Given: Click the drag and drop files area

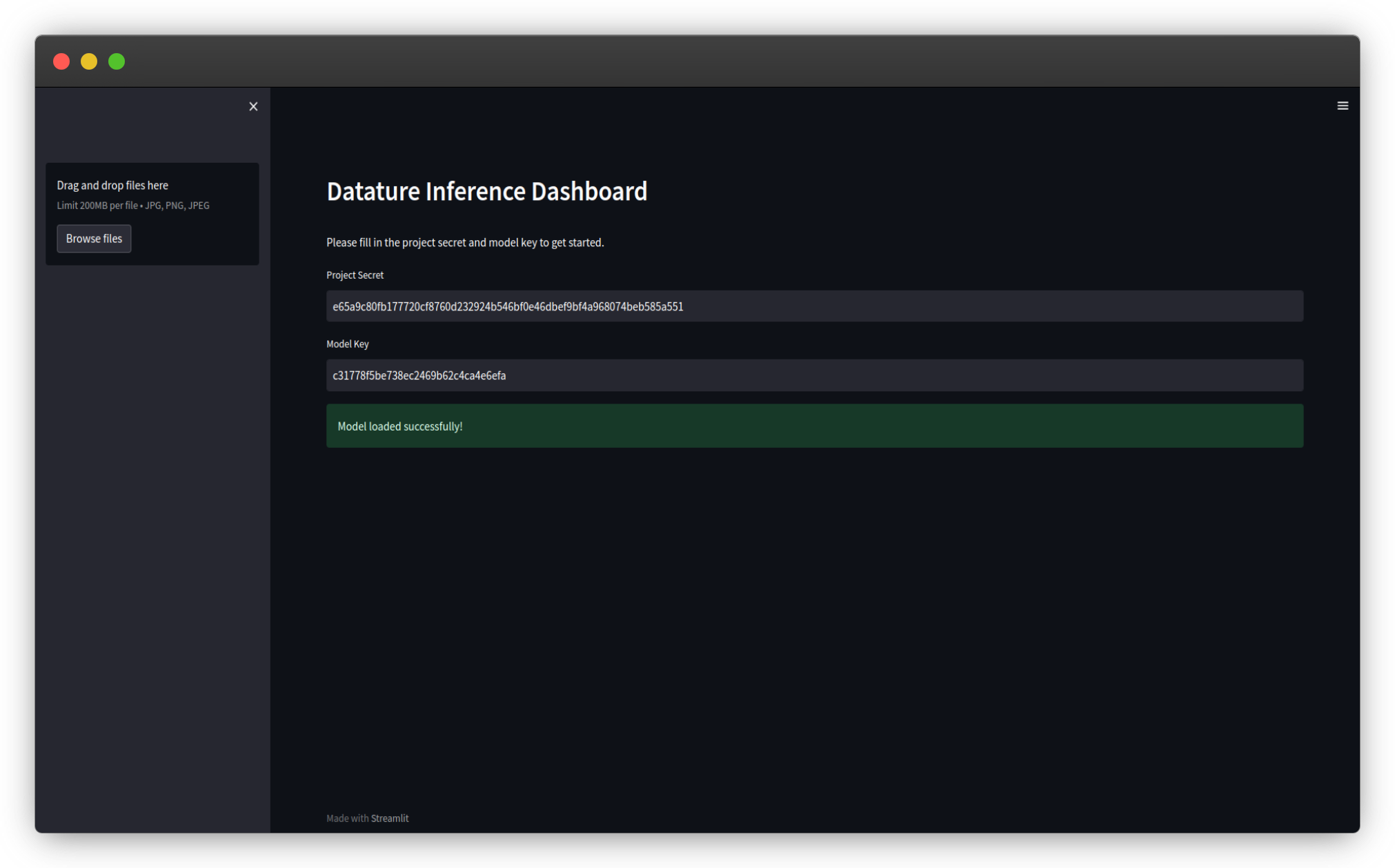Looking at the screenshot, I should click(152, 214).
